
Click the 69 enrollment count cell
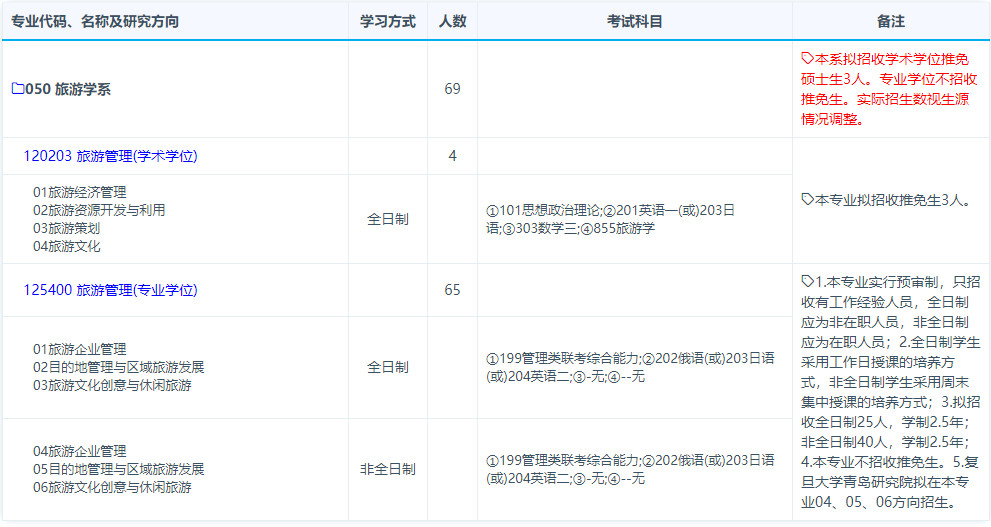coord(452,89)
